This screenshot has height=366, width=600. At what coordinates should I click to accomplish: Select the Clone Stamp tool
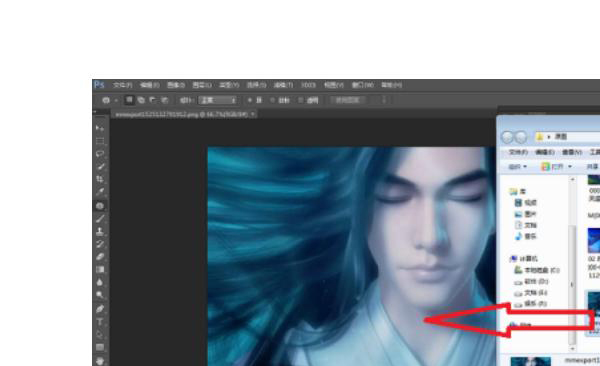click(x=100, y=231)
